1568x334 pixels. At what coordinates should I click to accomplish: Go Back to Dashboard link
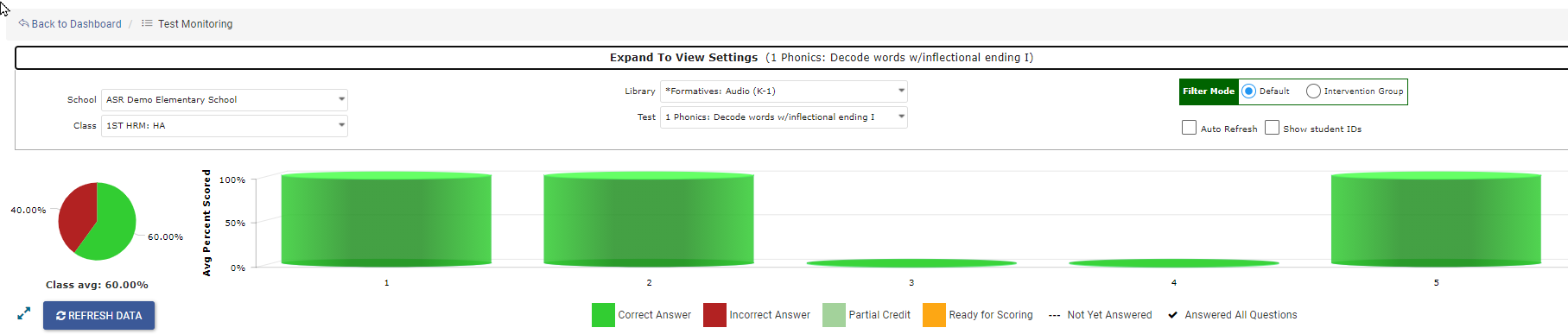click(76, 24)
